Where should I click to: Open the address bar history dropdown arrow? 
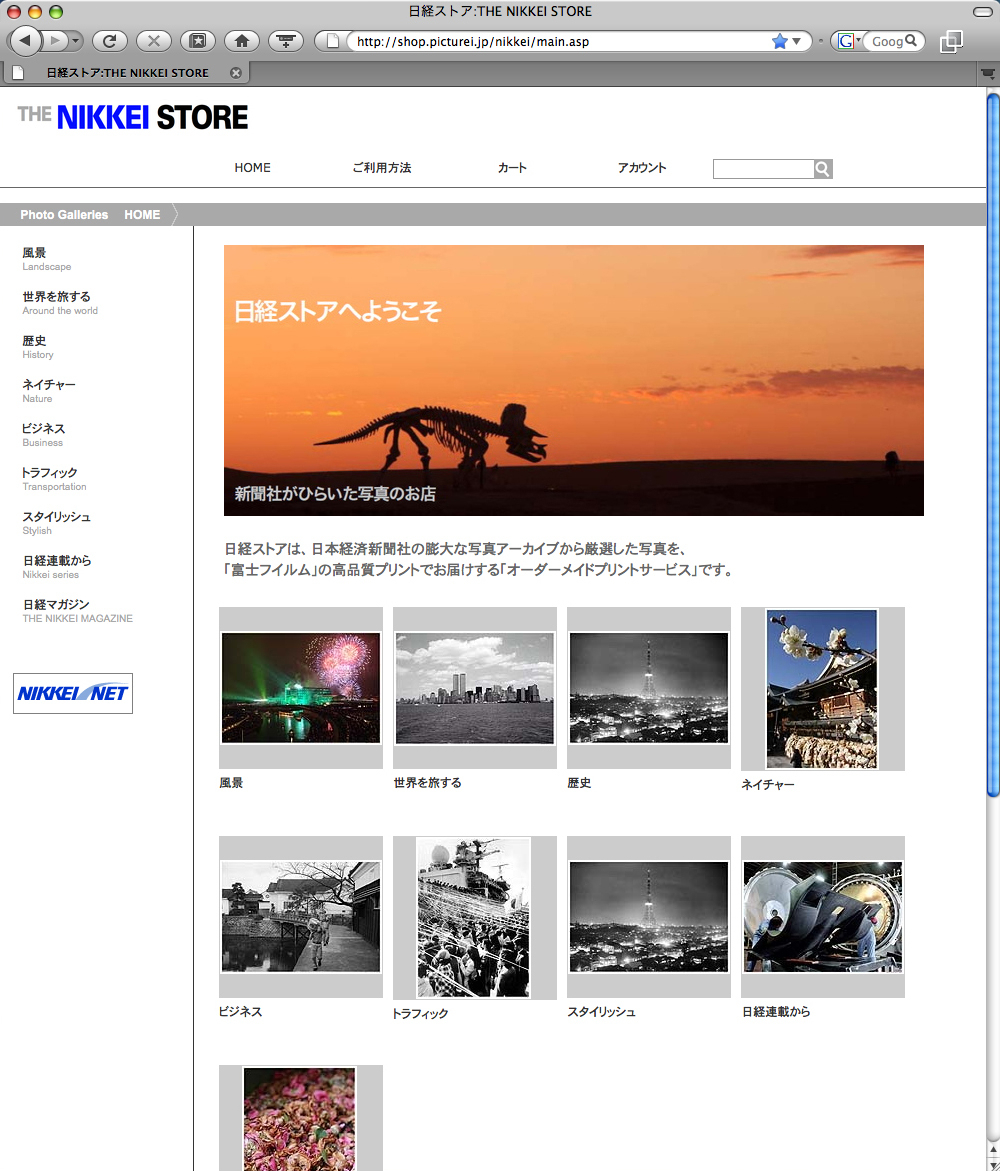797,41
